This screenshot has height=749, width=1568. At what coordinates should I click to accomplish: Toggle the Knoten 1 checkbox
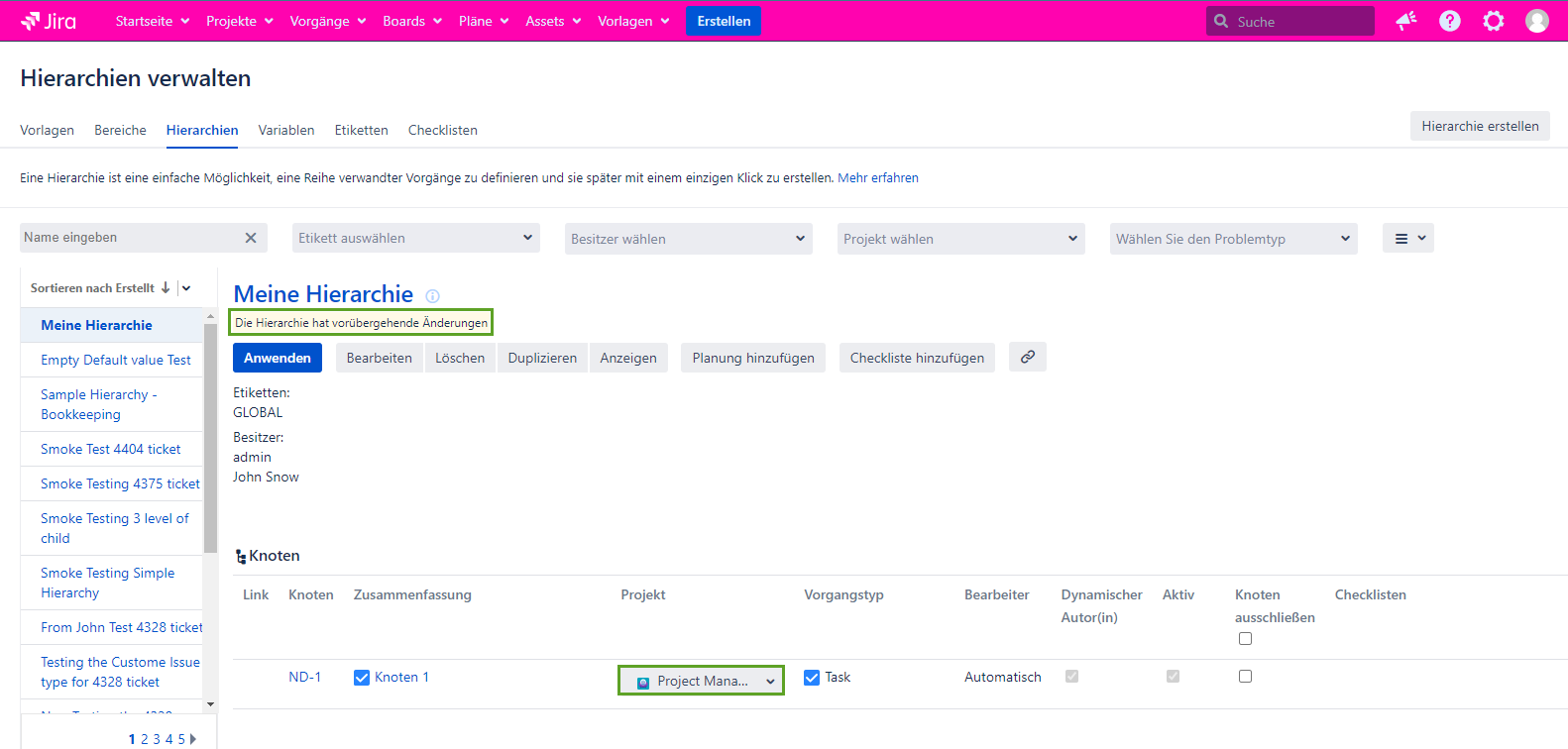coord(362,678)
